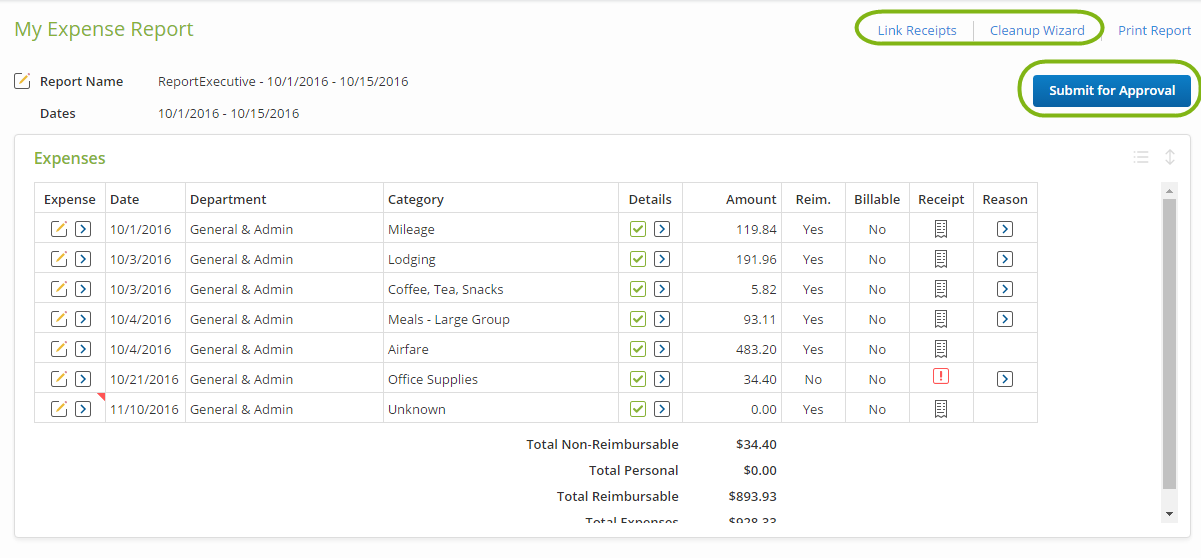This screenshot has width=1201, height=558.
Task: Open reason arrow for Coffee, Tea, Snacks
Action: (x=1005, y=289)
